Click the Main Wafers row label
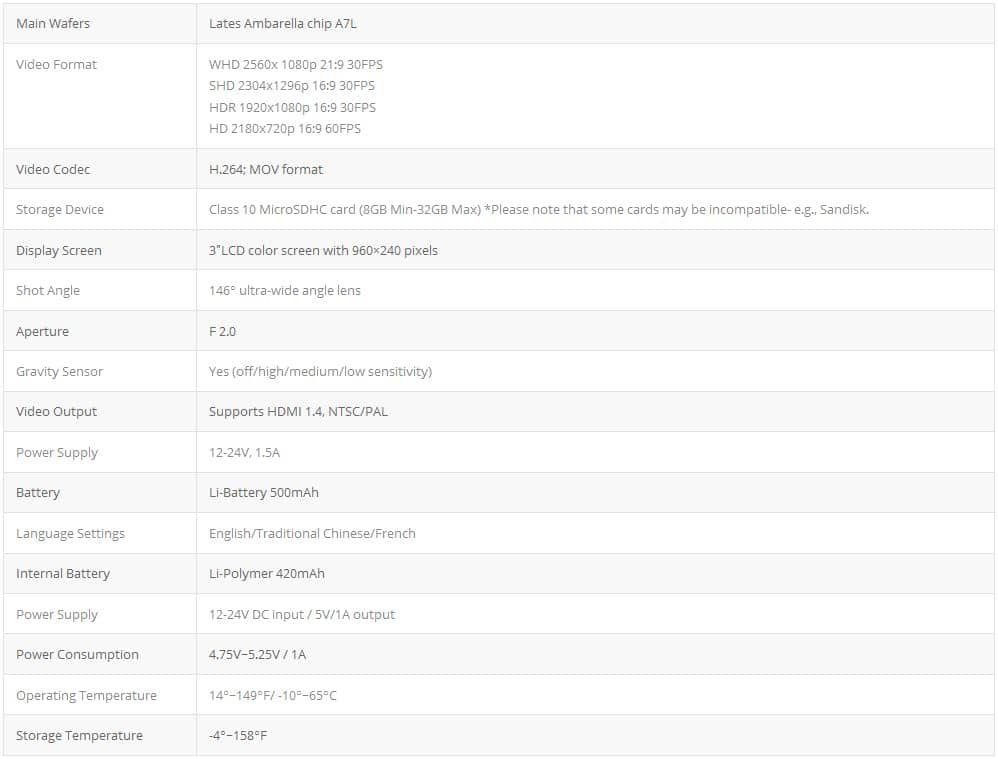This screenshot has width=998, height=759. click(x=53, y=23)
